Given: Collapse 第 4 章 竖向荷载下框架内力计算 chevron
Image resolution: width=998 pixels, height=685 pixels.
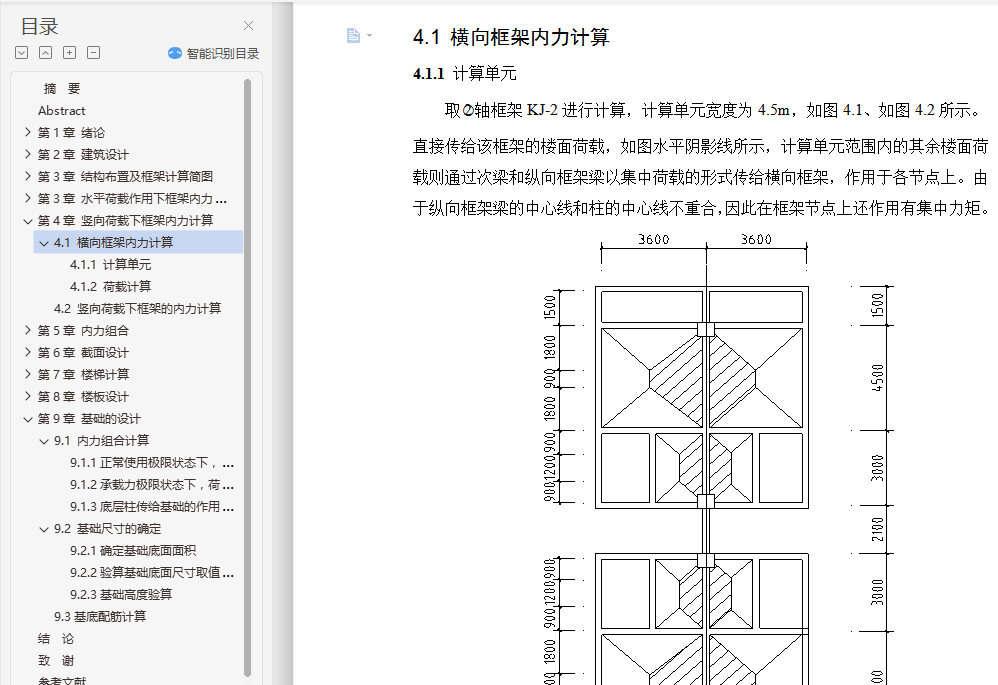Looking at the screenshot, I should tap(27, 221).
